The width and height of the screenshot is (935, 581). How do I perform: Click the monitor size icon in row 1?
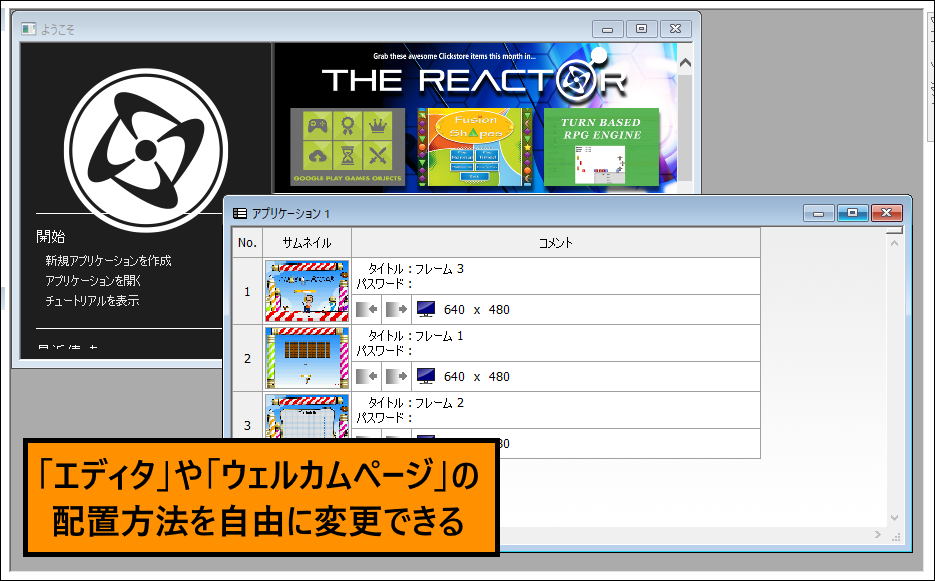(426, 310)
